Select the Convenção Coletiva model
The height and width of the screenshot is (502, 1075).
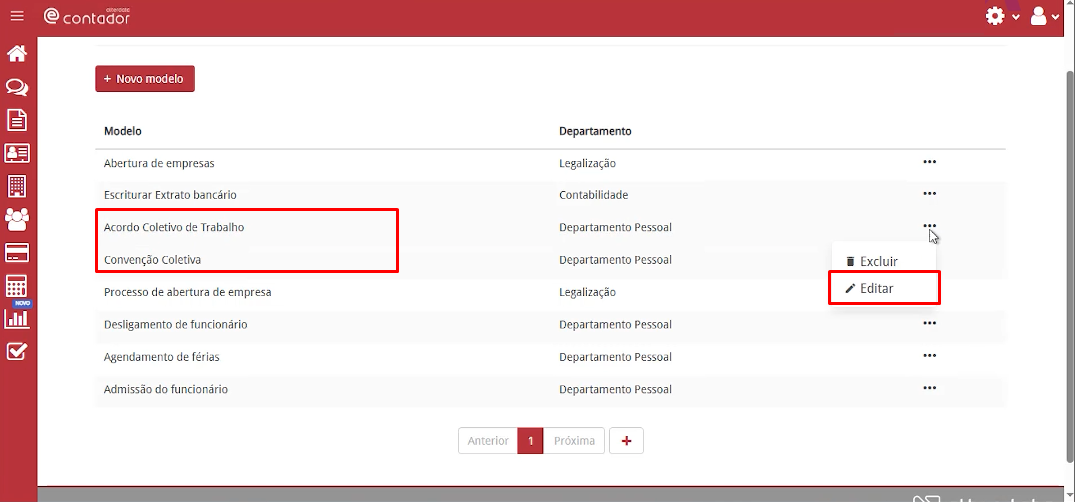tap(152, 260)
